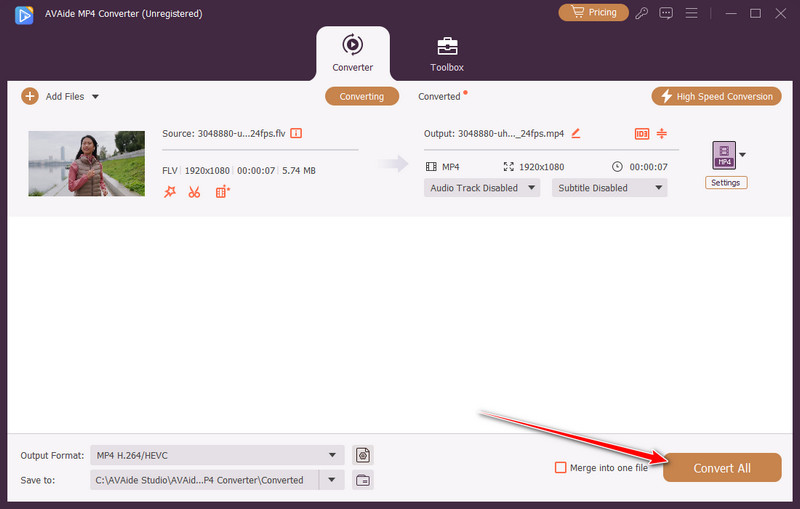Click the enhance video icon beside scissors
Screen dimensions: 800x509
pos(222,191)
